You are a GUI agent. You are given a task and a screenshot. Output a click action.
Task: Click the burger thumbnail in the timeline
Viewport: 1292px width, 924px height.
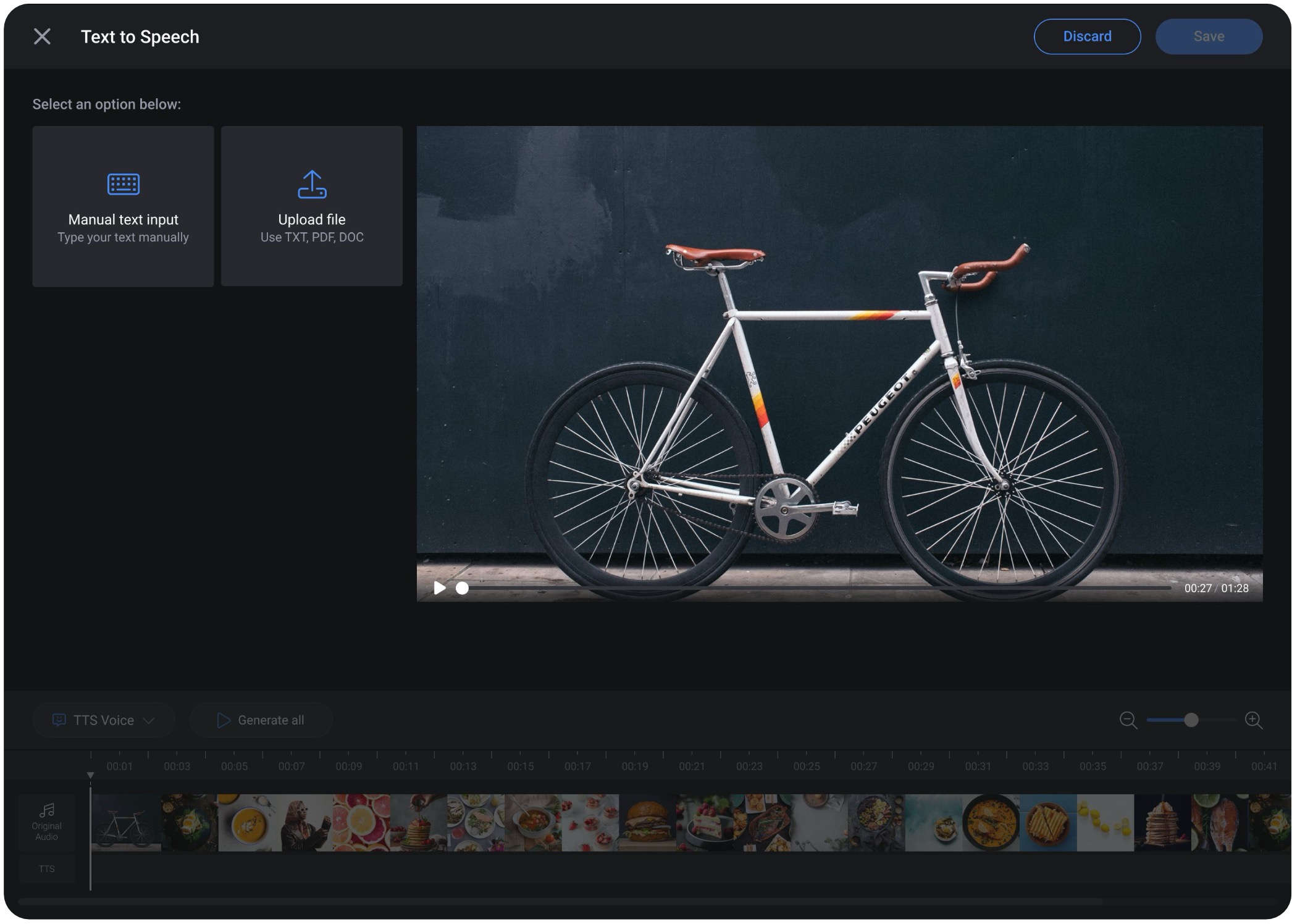coord(647,823)
